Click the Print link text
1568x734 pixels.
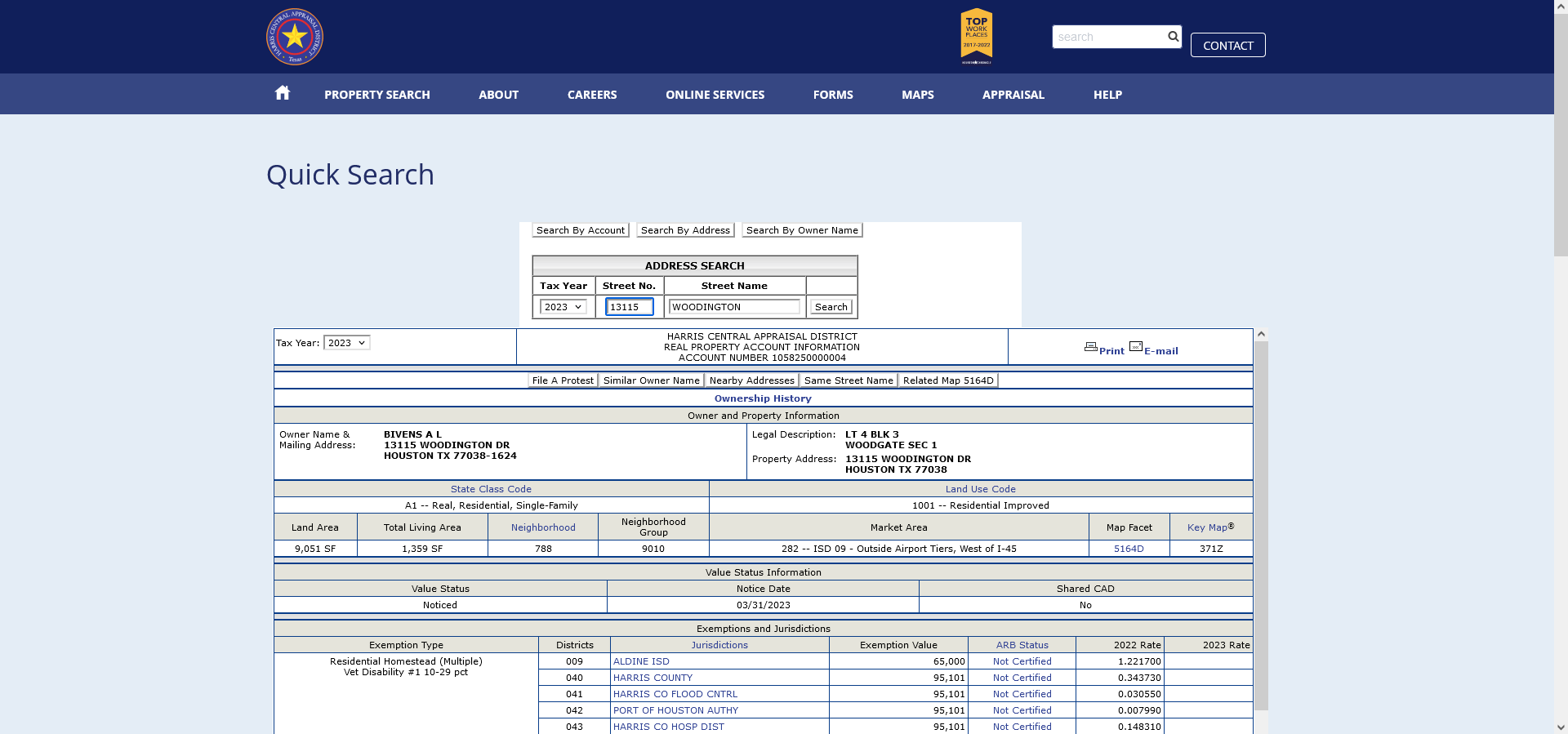tap(1111, 351)
